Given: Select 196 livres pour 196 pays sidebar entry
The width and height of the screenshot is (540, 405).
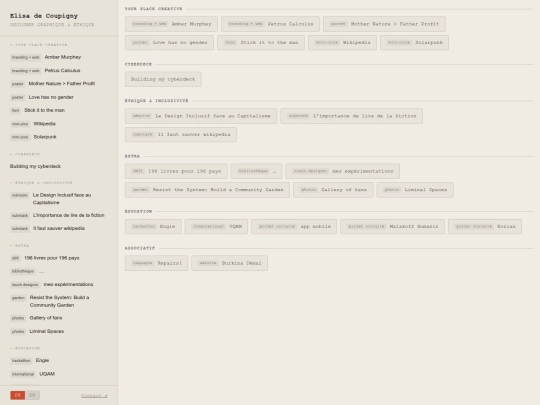Looking at the screenshot, I should pos(45,258).
